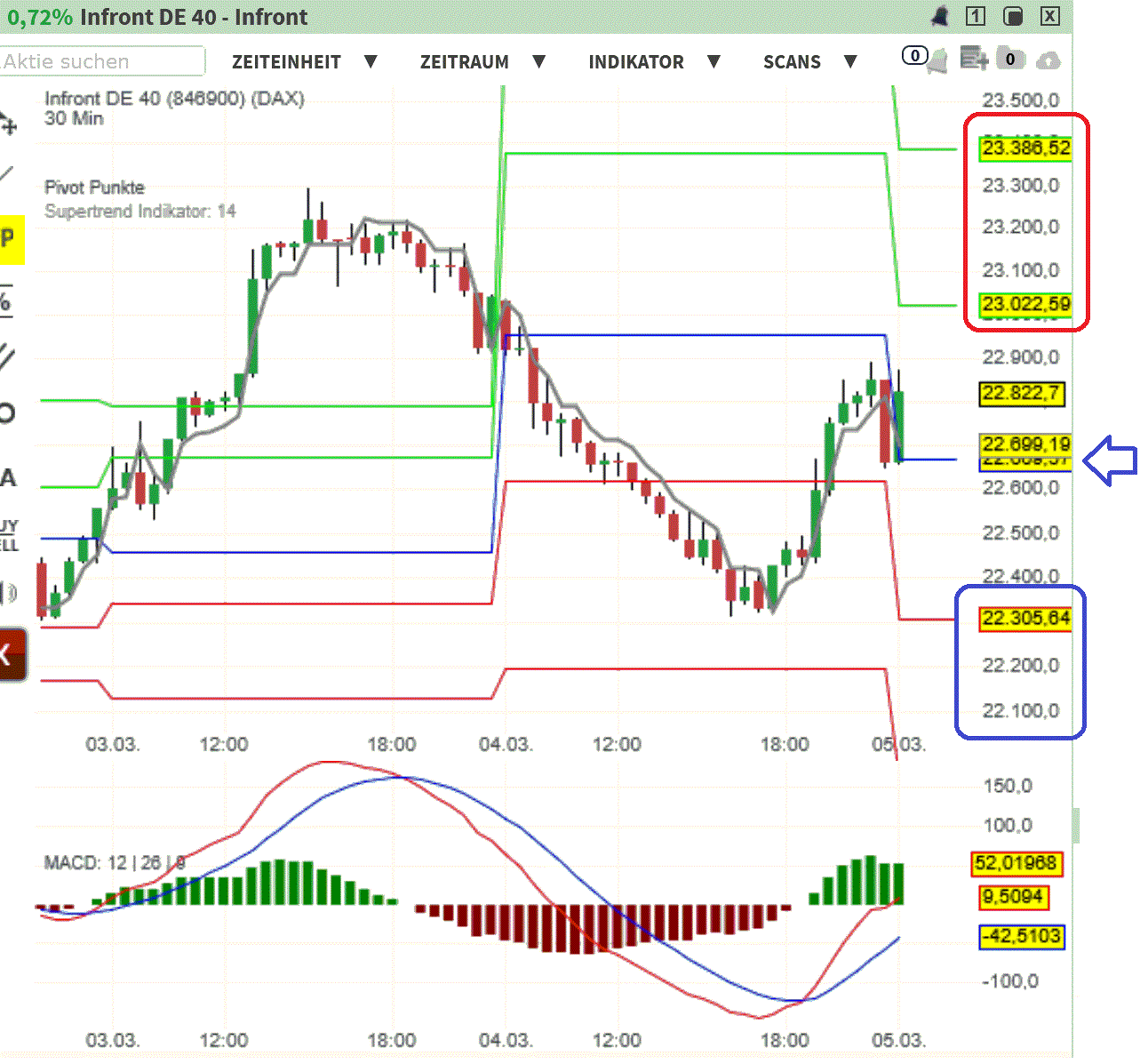Activate the highlighted Pivot tool

[x=9, y=238]
